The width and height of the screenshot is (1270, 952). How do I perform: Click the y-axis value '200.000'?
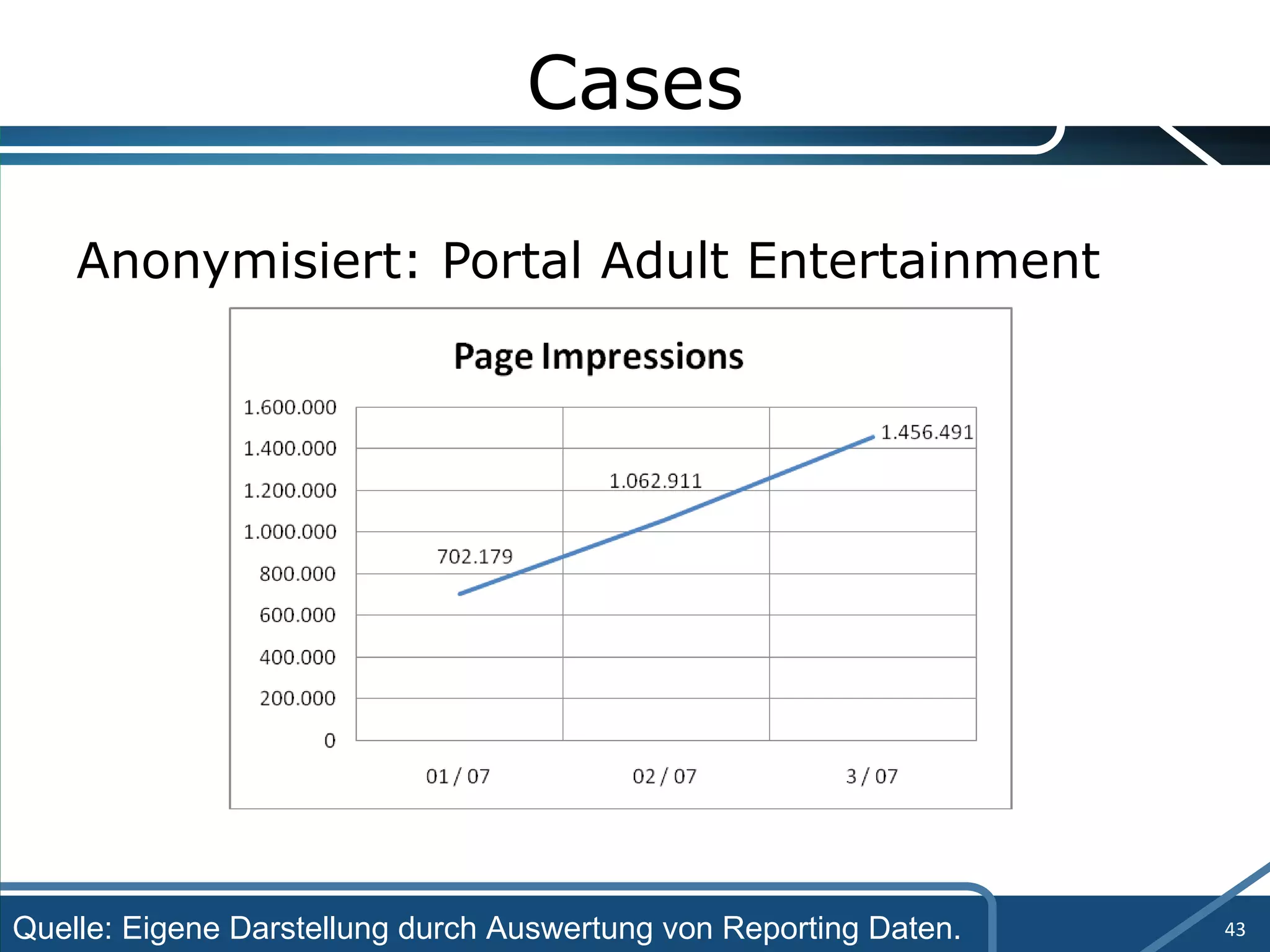[298, 699]
